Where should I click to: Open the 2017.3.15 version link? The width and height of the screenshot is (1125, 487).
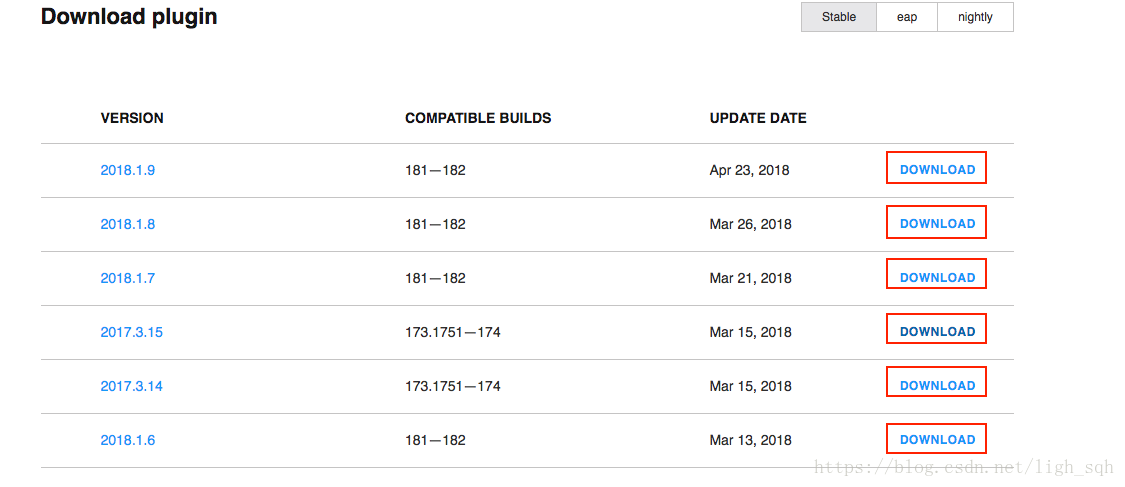tap(131, 332)
